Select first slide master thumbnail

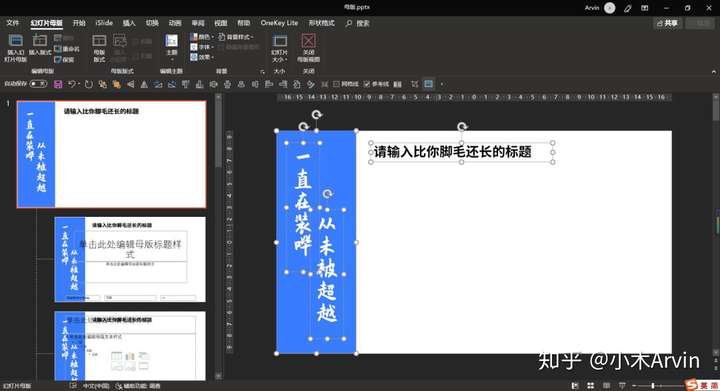[112, 154]
